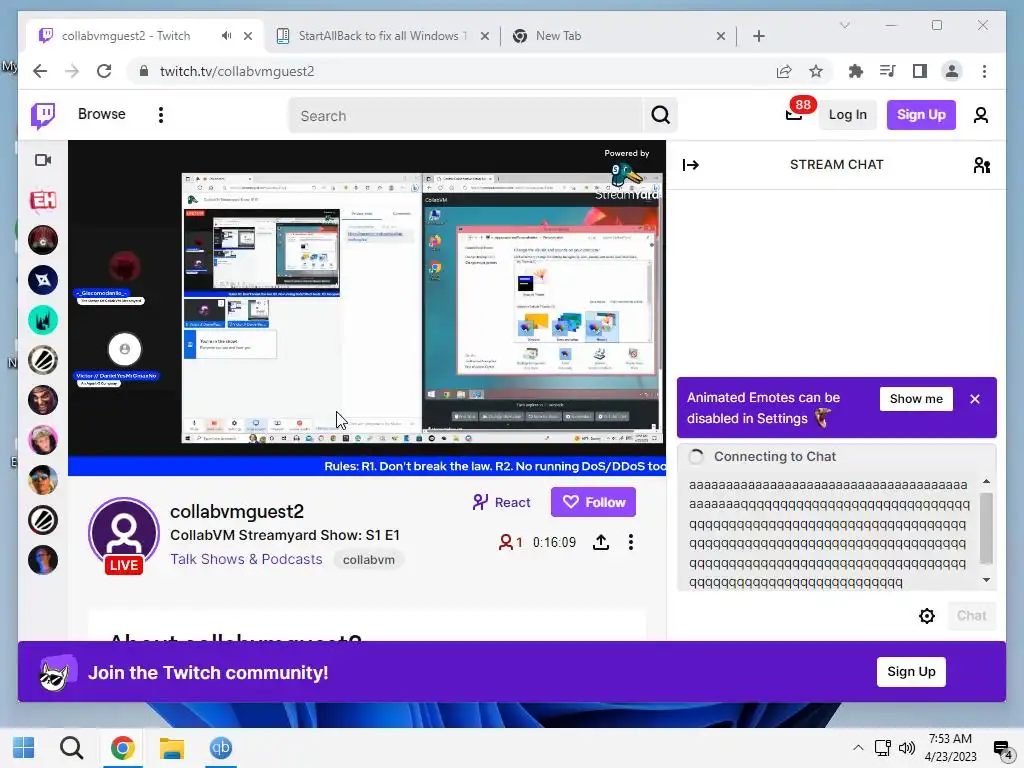Click the Log In button
Image resolution: width=1024 pixels, height=768 pixels.
(847, 115)
